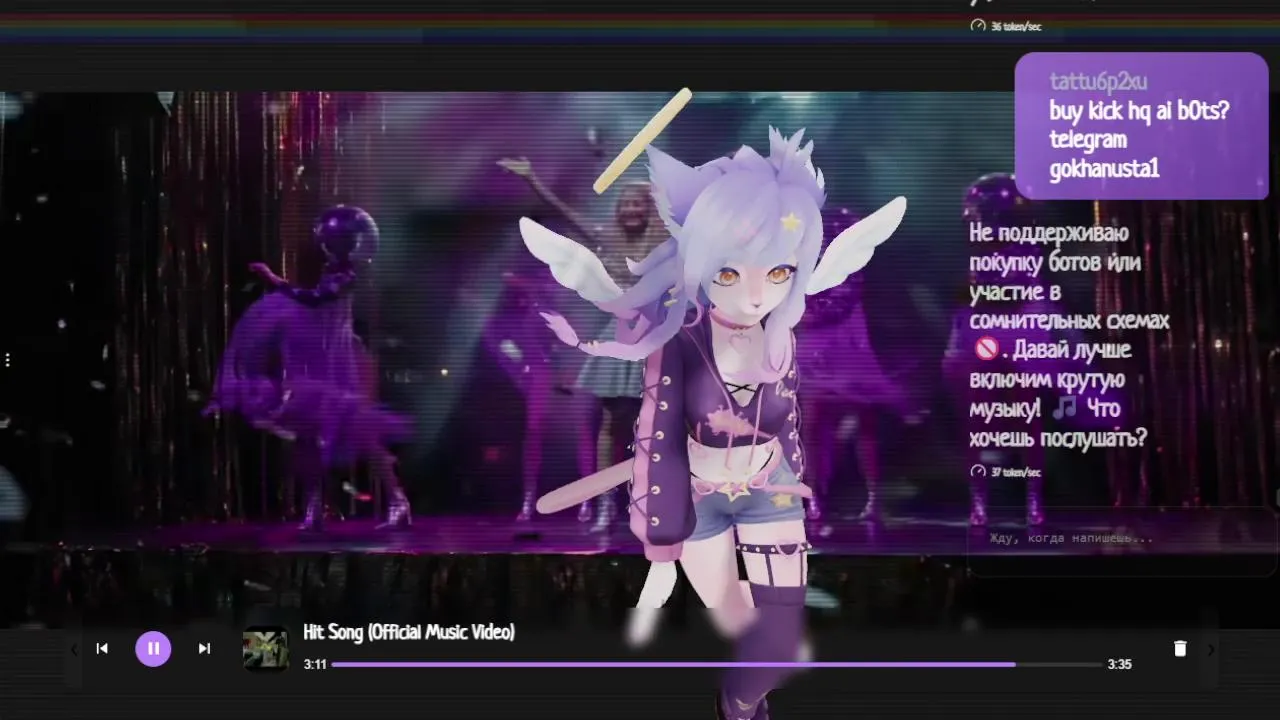The image size is (1280, 720).
Task: Click the right chevron beside trash icon
Action: click(x=1211, y=649)
